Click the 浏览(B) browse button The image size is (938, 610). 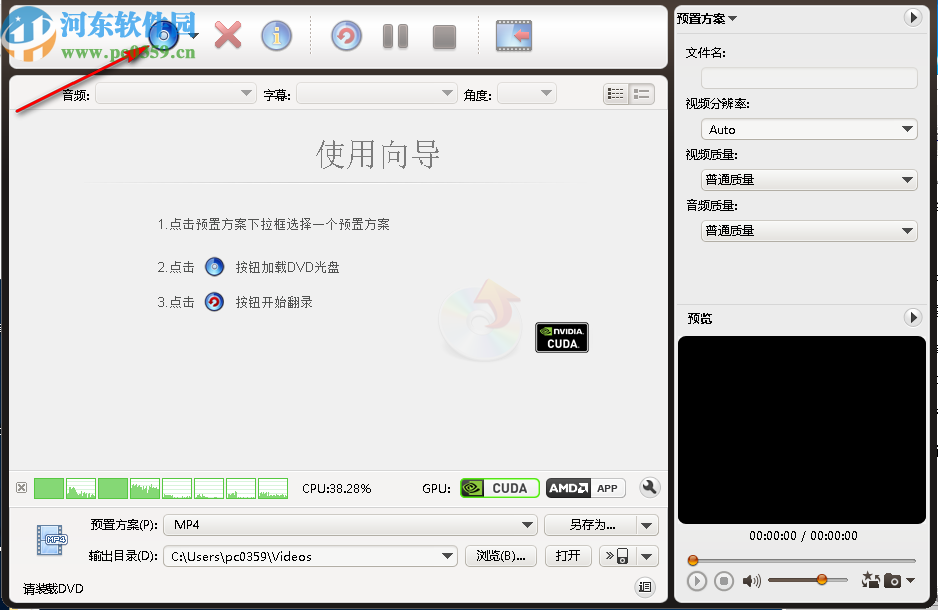tap(500, 556)
